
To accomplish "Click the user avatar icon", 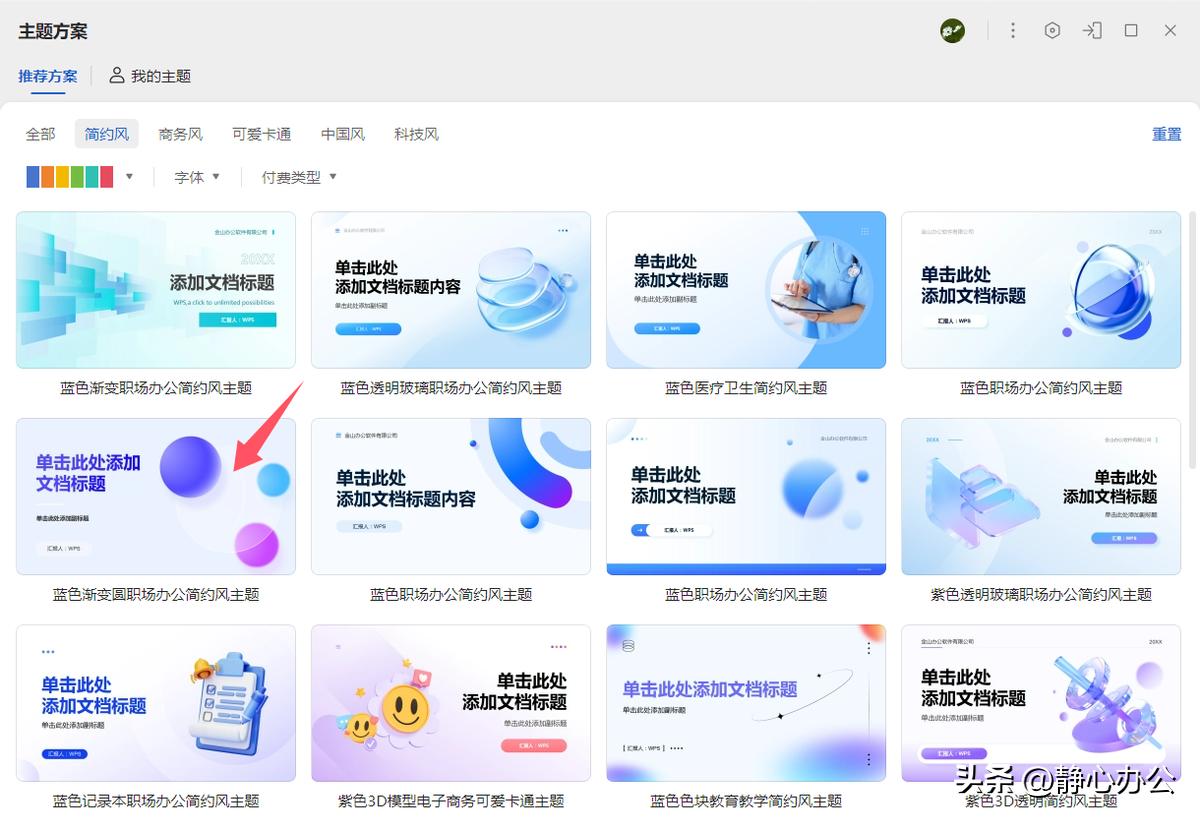I will 952,31.
